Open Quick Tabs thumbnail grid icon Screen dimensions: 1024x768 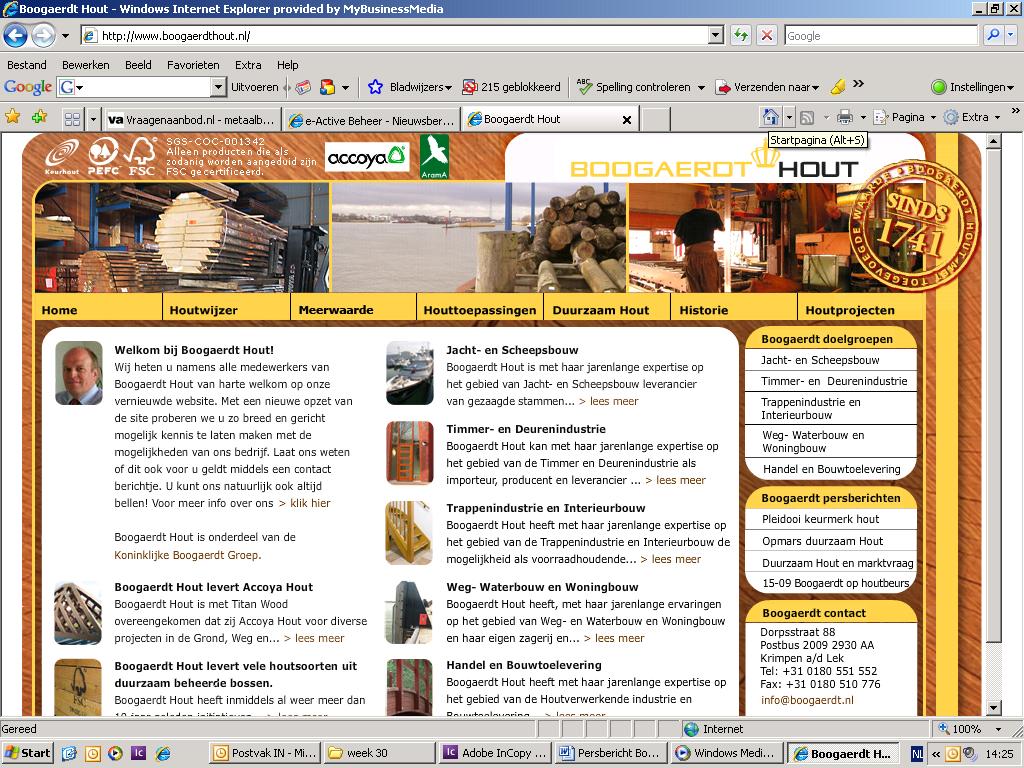pos(72,119)
